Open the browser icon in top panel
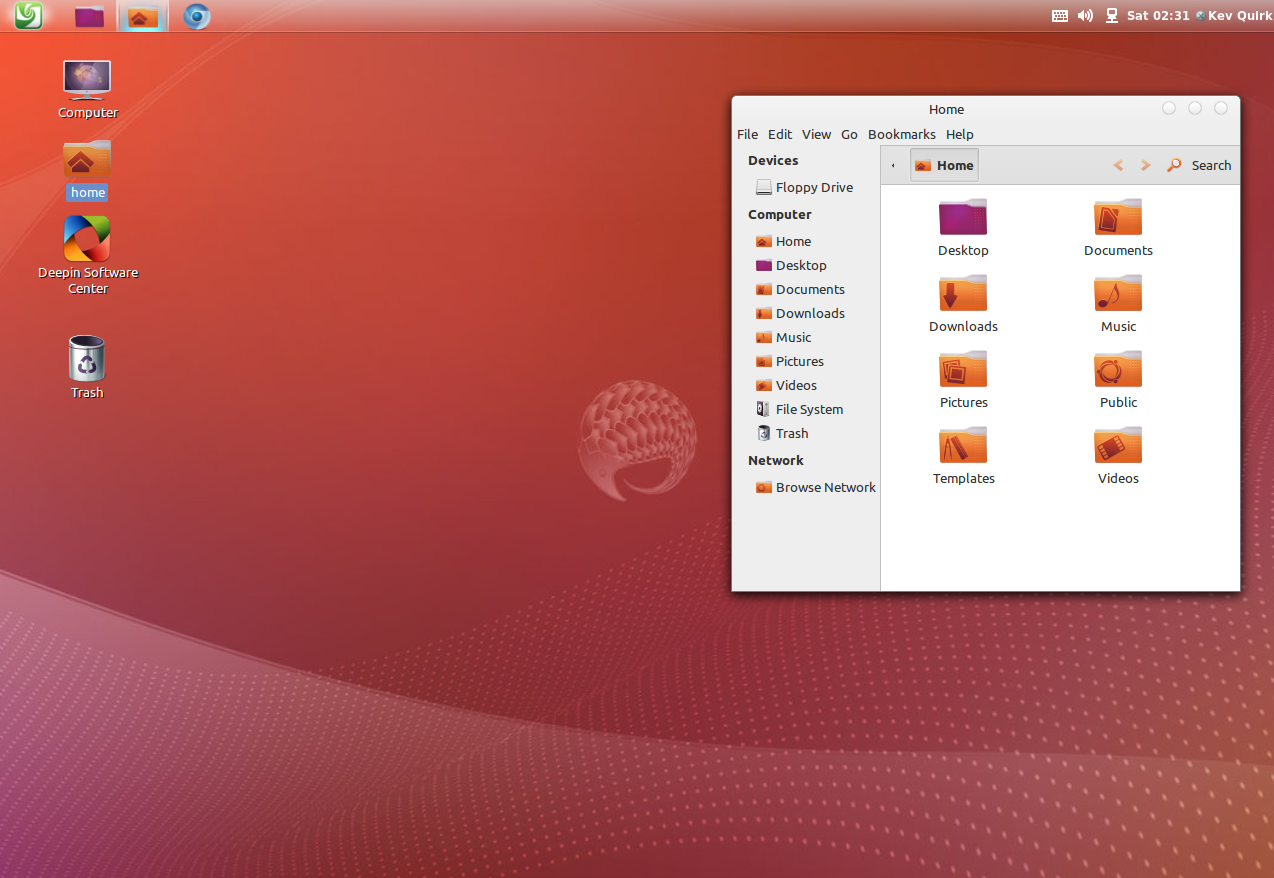Screen dimensions: 1274x878 click(x=197, y=16)
